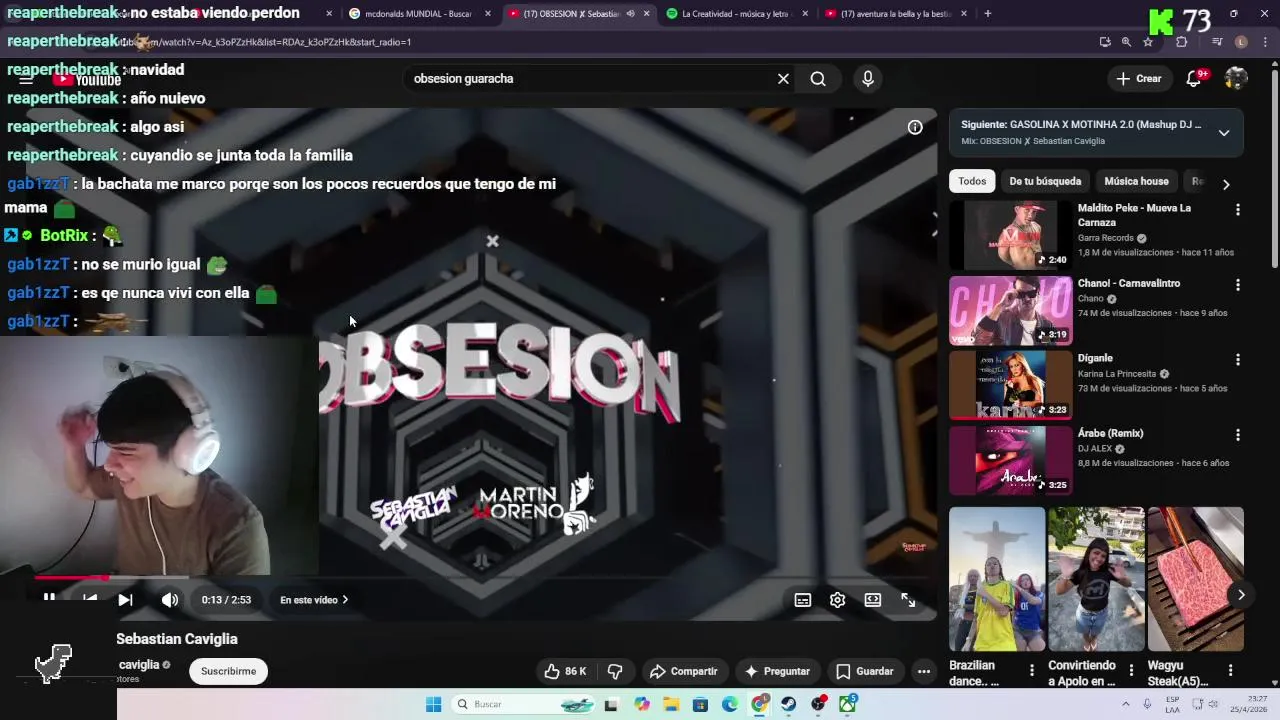Save the video with Guardar
The width and height of the screenshot is (1280, 720).
point(864,671)
